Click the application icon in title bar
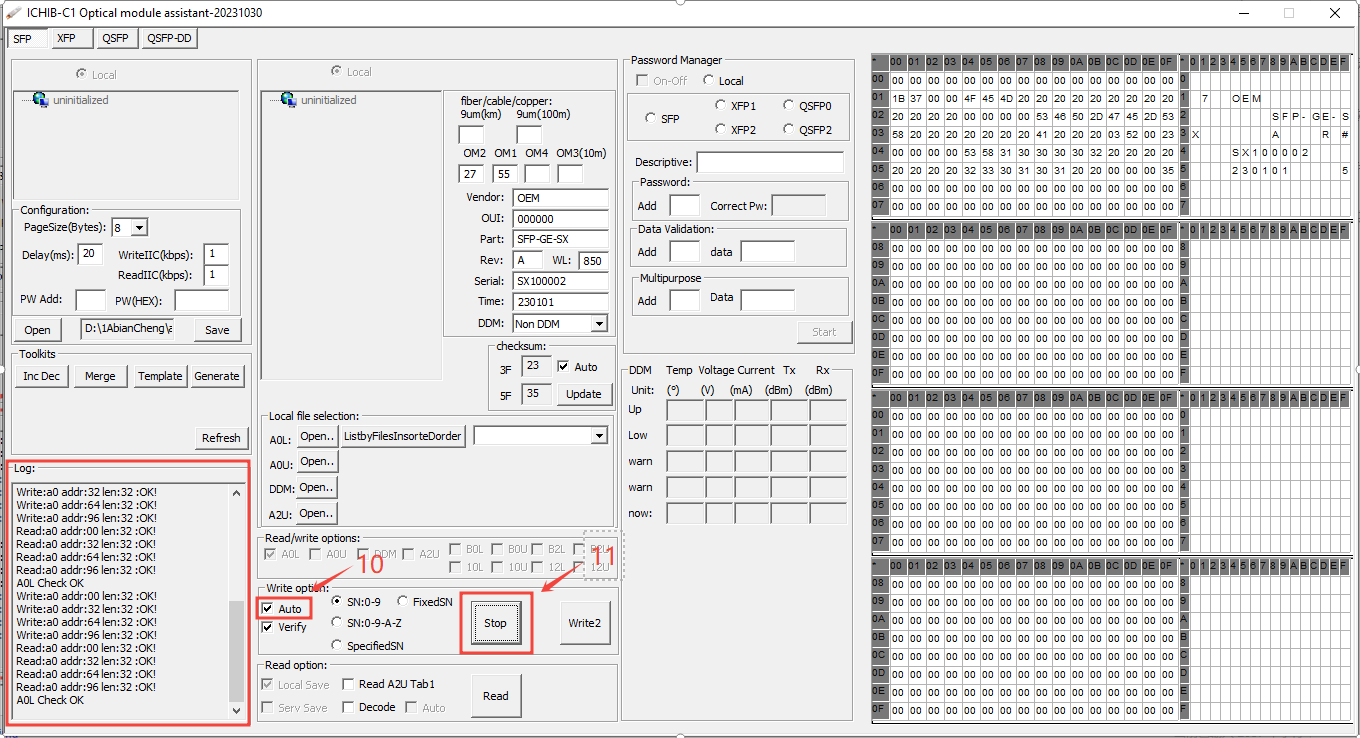The height and width of the screenshot is (738, 1360). (x=14, y=12)
